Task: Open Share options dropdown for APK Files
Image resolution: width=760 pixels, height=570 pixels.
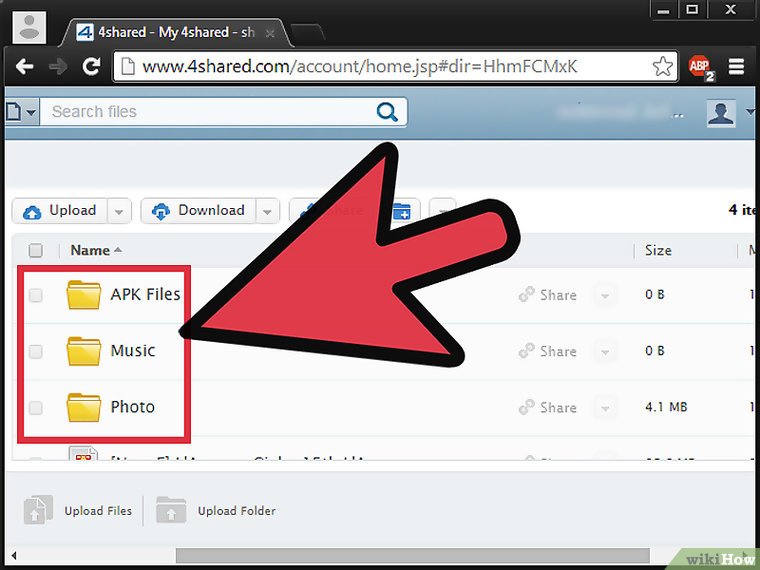Action: click(x=604, y=295)
